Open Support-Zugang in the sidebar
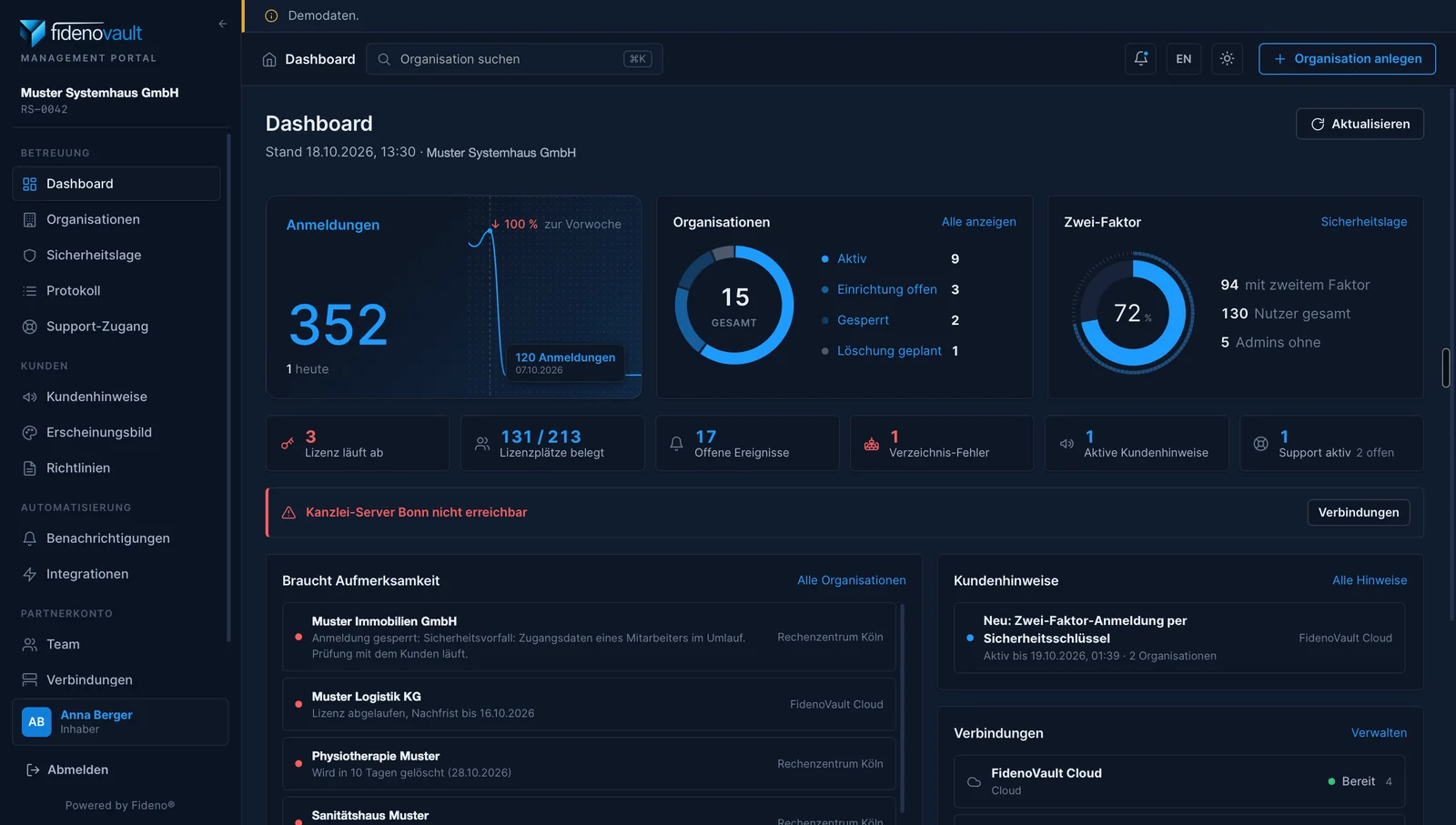Screen dimensions: 1456x825 (x=116, y=326)
